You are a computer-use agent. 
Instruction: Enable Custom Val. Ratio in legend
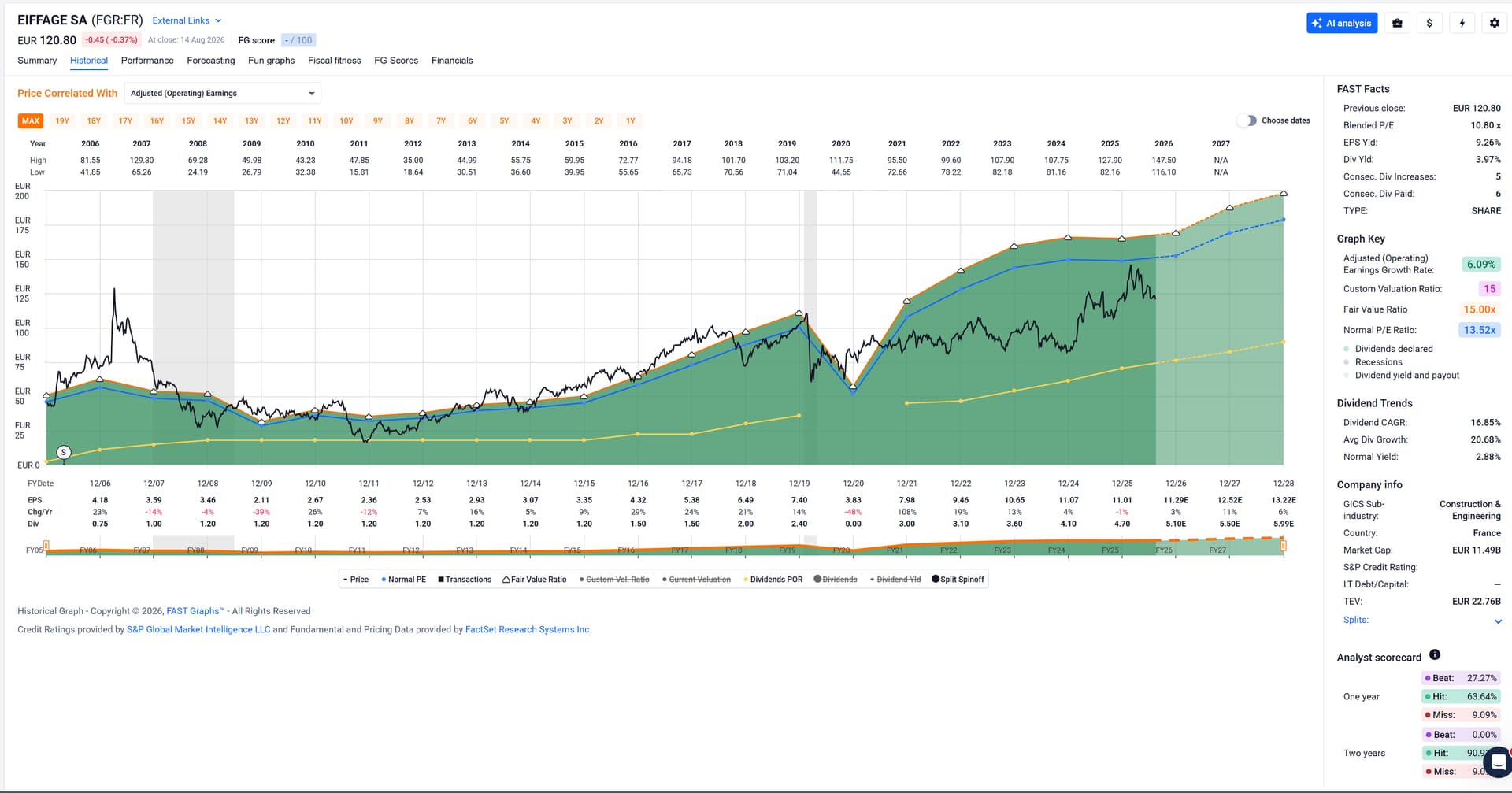(614, 580)
